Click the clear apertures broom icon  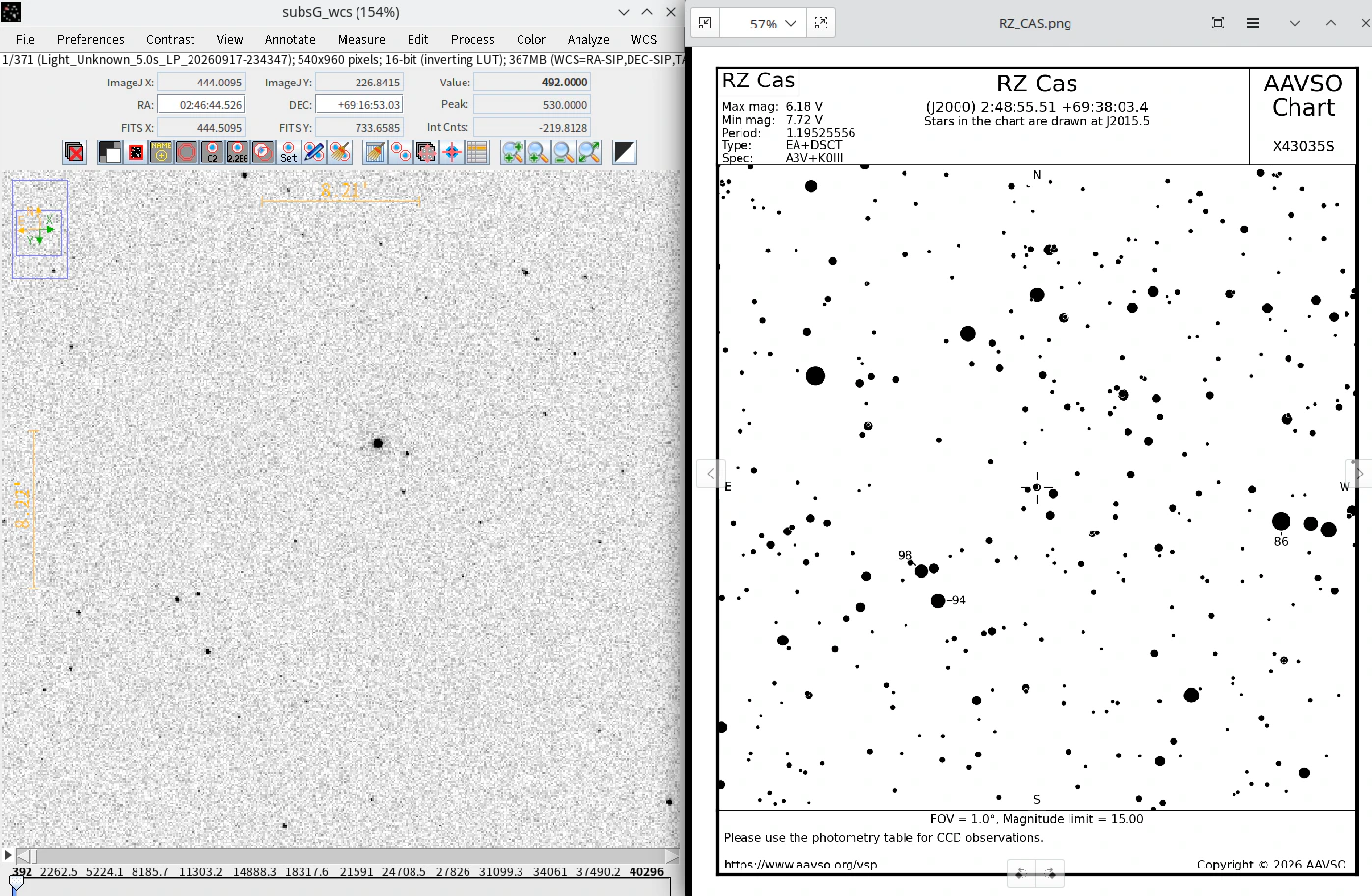pos(340,152)
